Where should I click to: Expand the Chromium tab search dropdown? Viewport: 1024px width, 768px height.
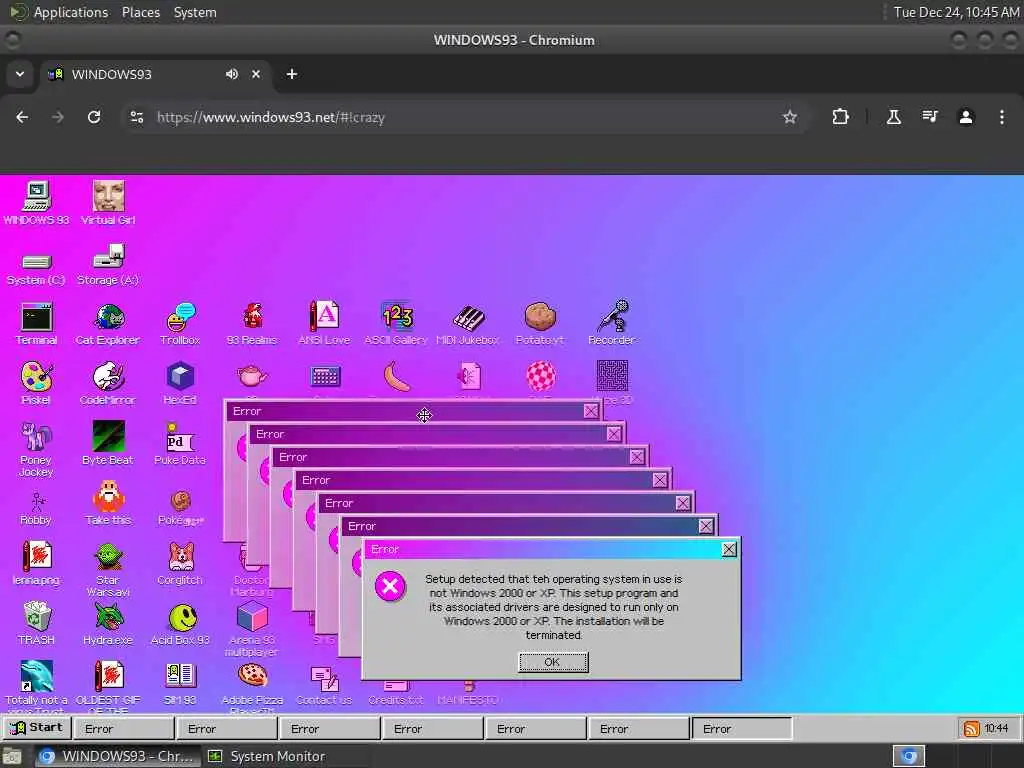20,74
